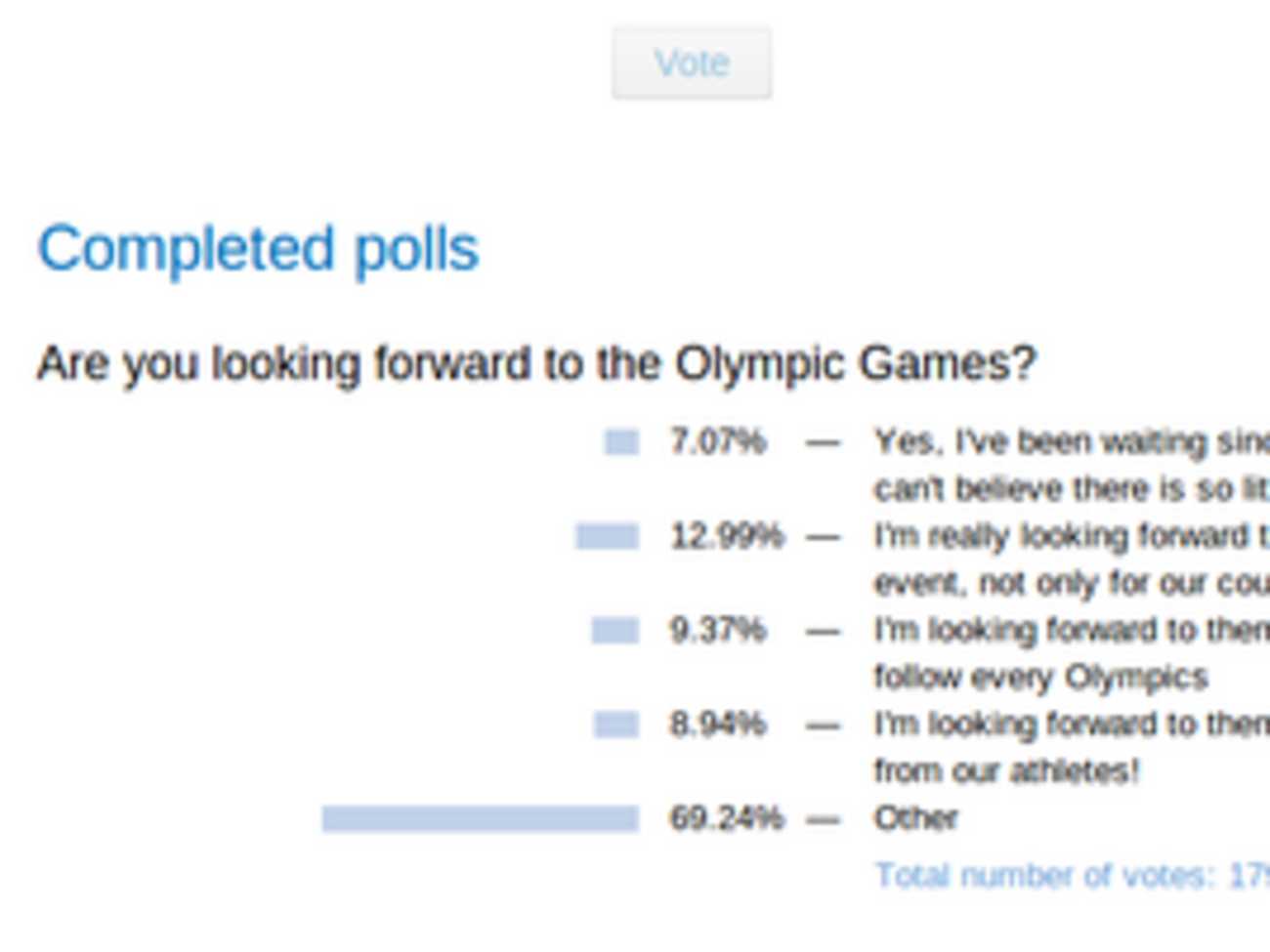Open the Completed polls heading link
Image resolution: width=1270 pixels, height=952 pixels.
(x=258, y=249)
